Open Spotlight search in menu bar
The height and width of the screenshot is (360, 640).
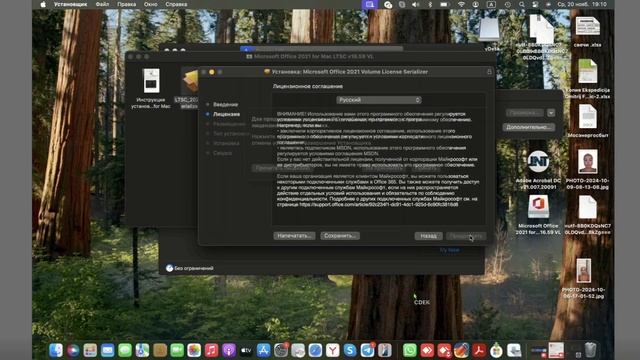click(x=522, y=4)
